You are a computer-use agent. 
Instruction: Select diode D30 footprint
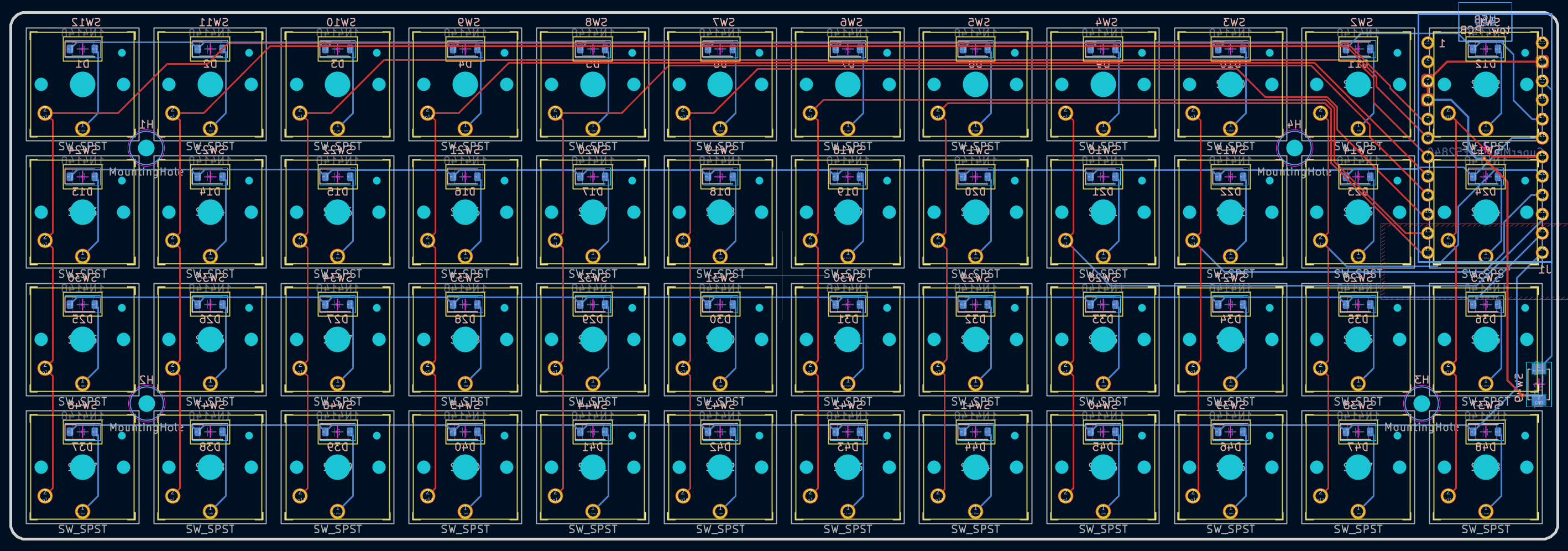[720, 304]
